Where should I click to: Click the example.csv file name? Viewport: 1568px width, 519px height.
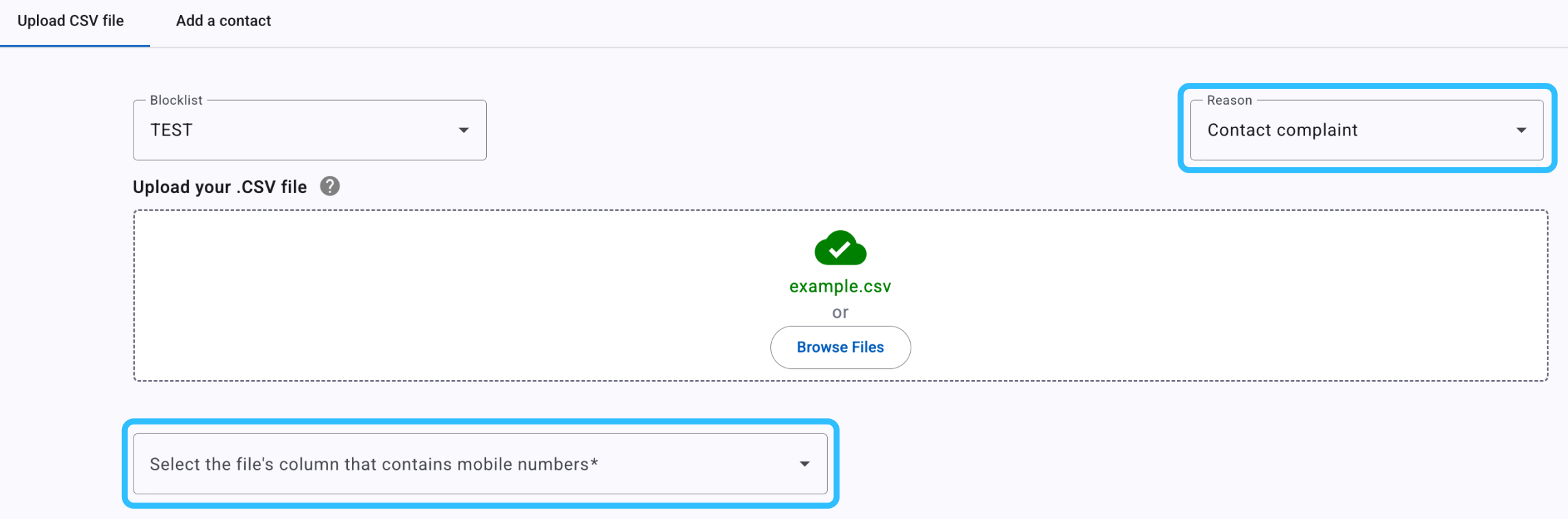[x=840, y=286]
